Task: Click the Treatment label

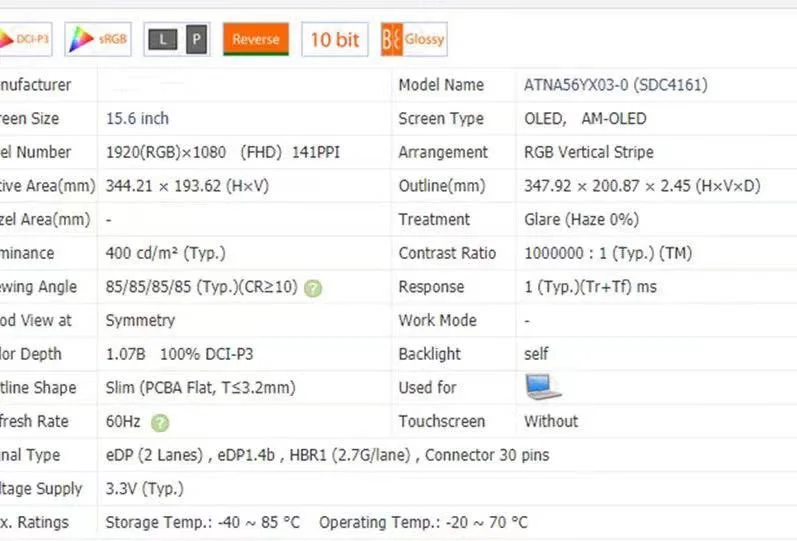Action: (434, 219)
